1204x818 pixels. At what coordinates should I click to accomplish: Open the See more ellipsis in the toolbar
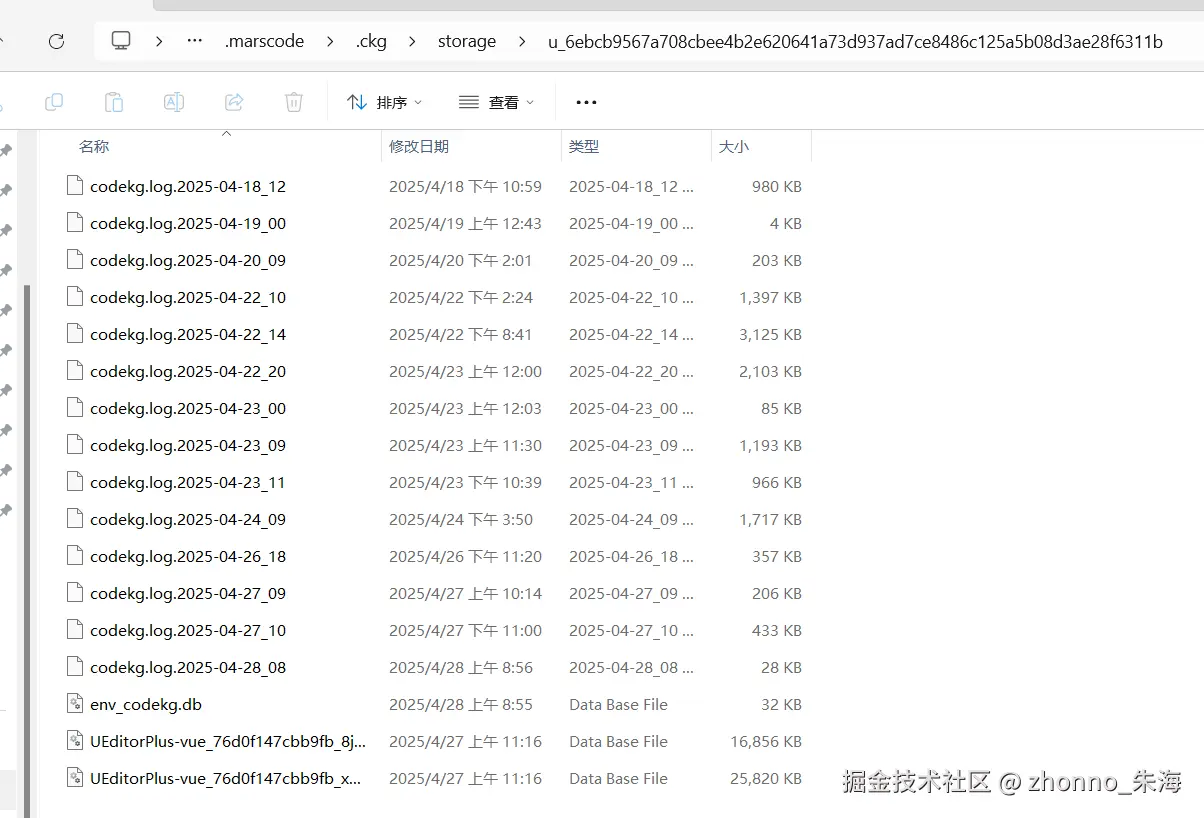click(x=586, y=101)
